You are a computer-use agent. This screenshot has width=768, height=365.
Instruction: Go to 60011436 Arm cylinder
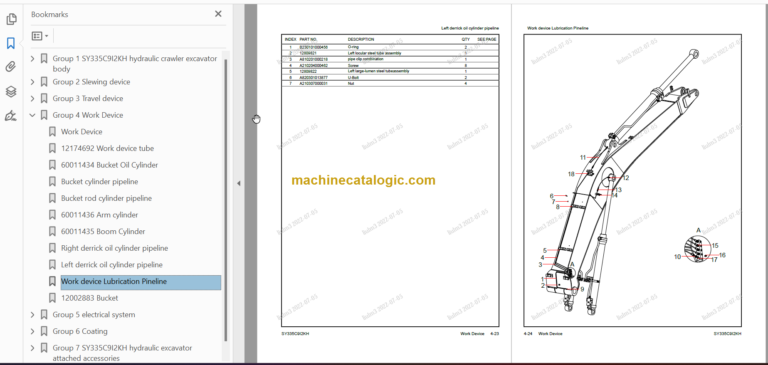pos(99,215)
